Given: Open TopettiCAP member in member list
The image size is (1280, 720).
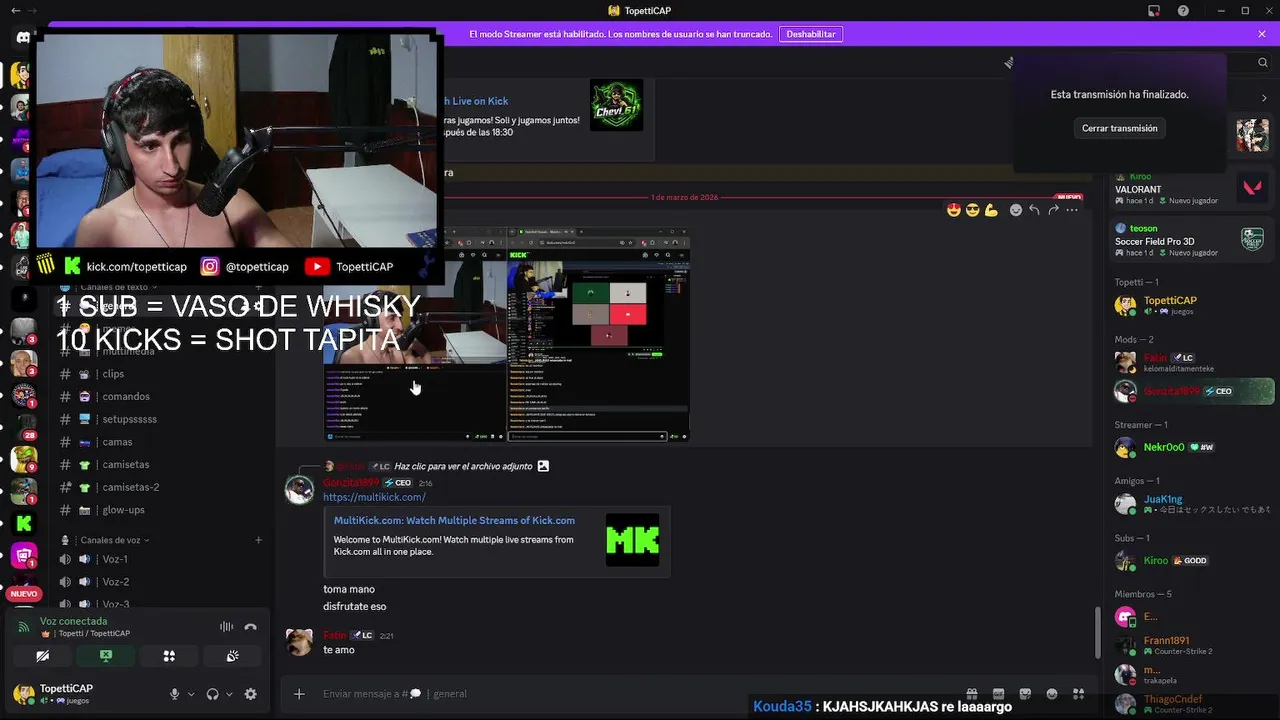Looking at the screenshot, I should [x=1190, y=305].
